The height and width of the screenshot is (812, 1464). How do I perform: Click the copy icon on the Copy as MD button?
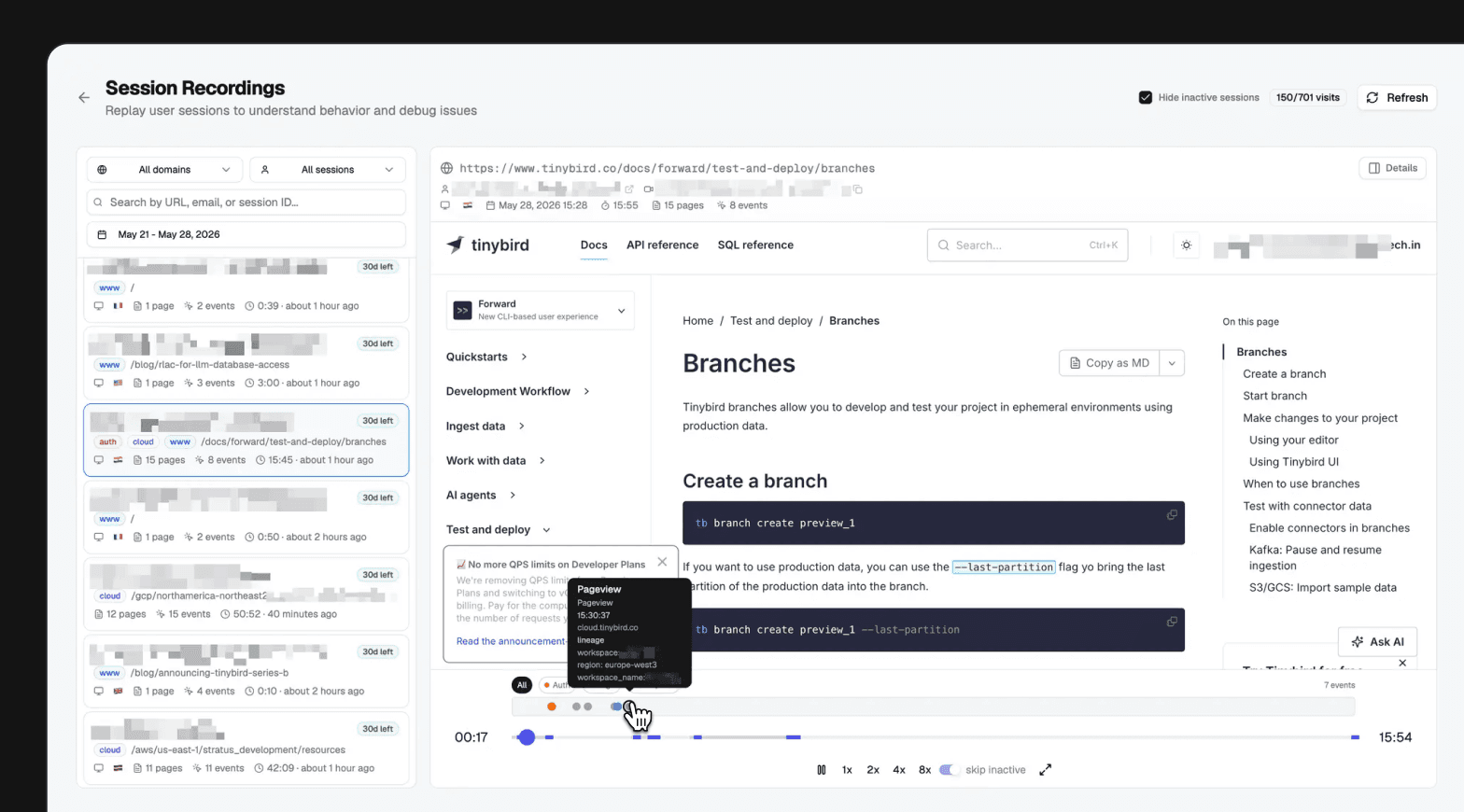[x=1076, y=363]
